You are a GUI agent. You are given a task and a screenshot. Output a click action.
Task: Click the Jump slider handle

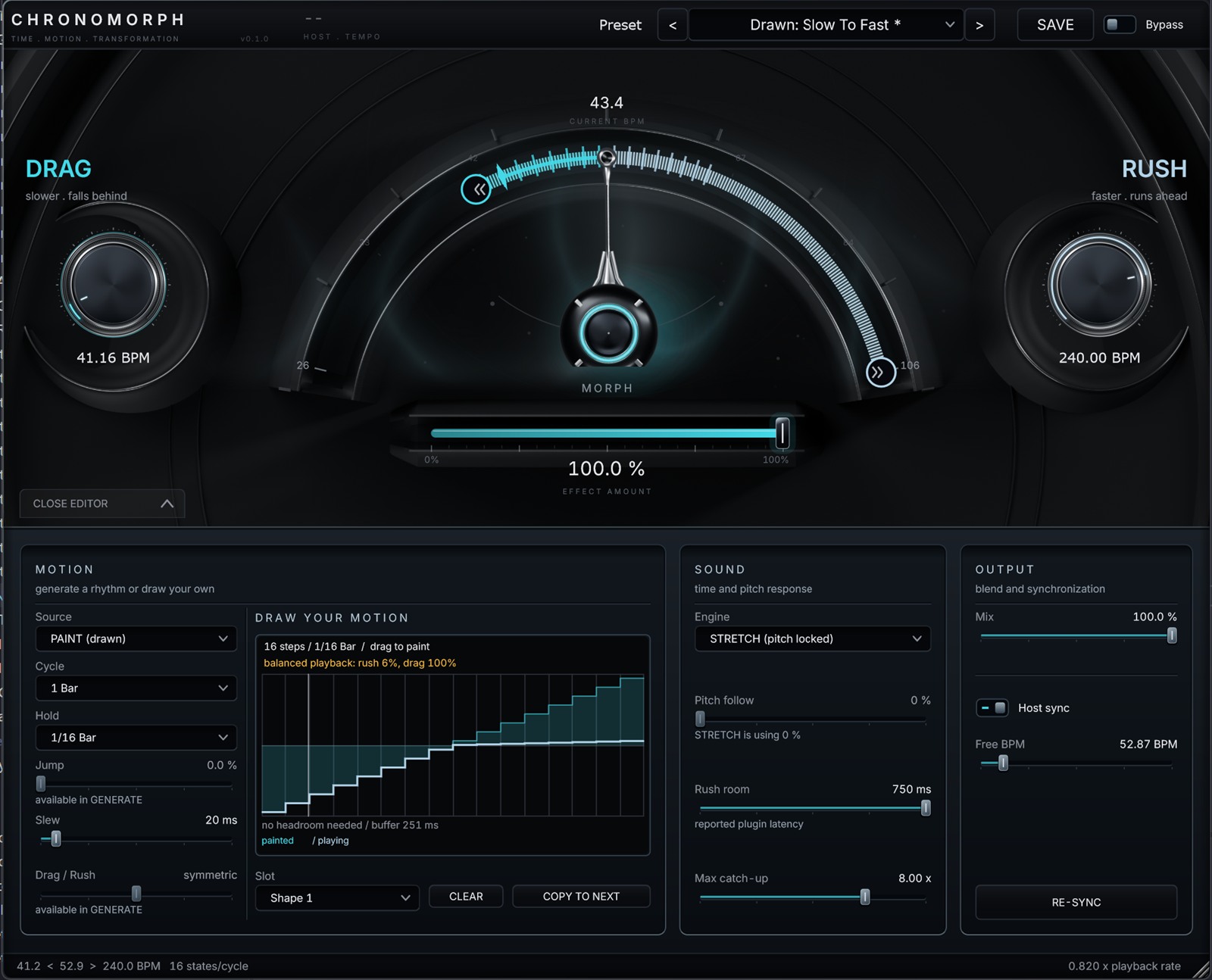(x=41, y=784)
